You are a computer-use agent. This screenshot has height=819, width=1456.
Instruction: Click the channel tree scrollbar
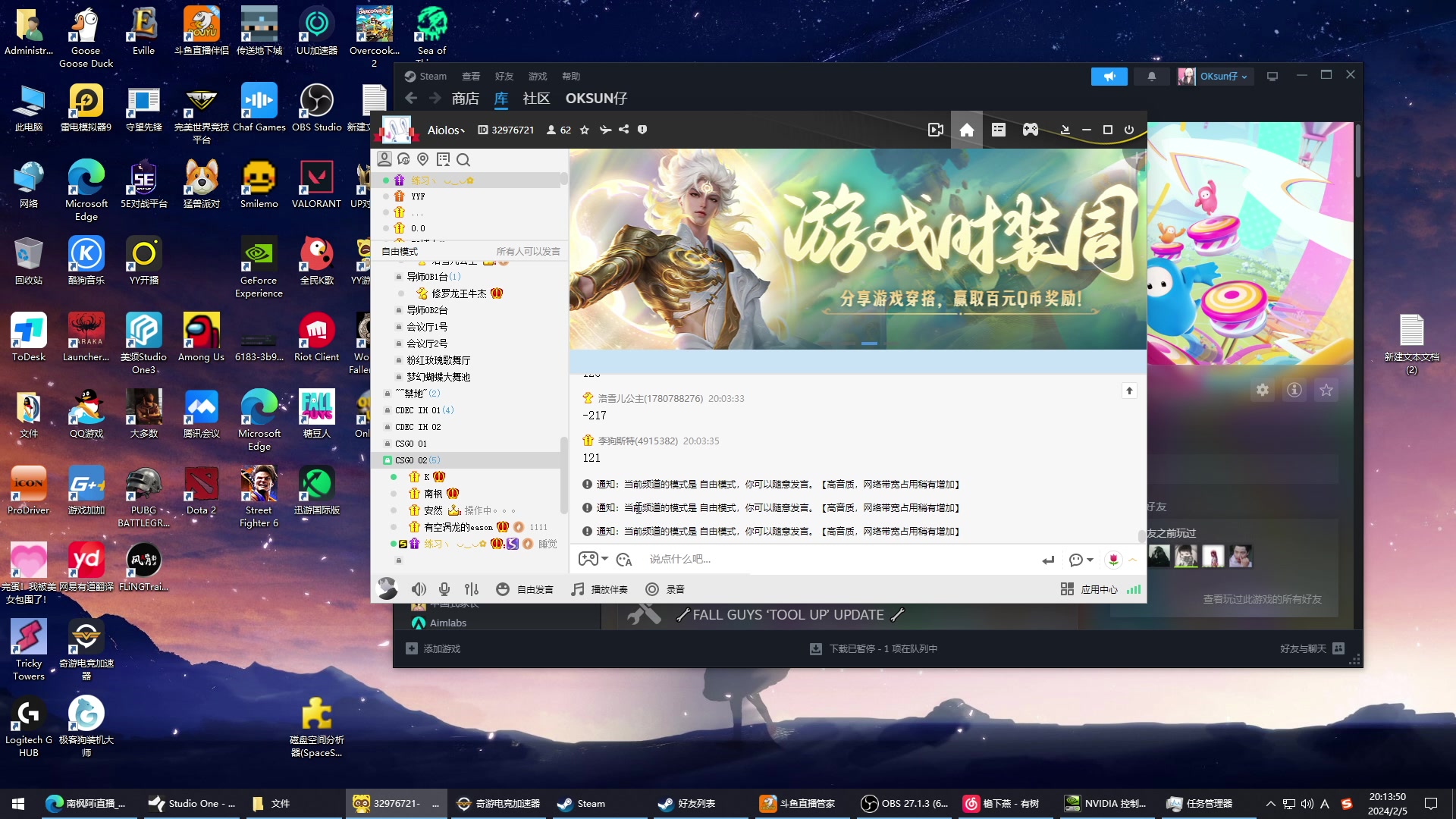[x=563, y=474]
